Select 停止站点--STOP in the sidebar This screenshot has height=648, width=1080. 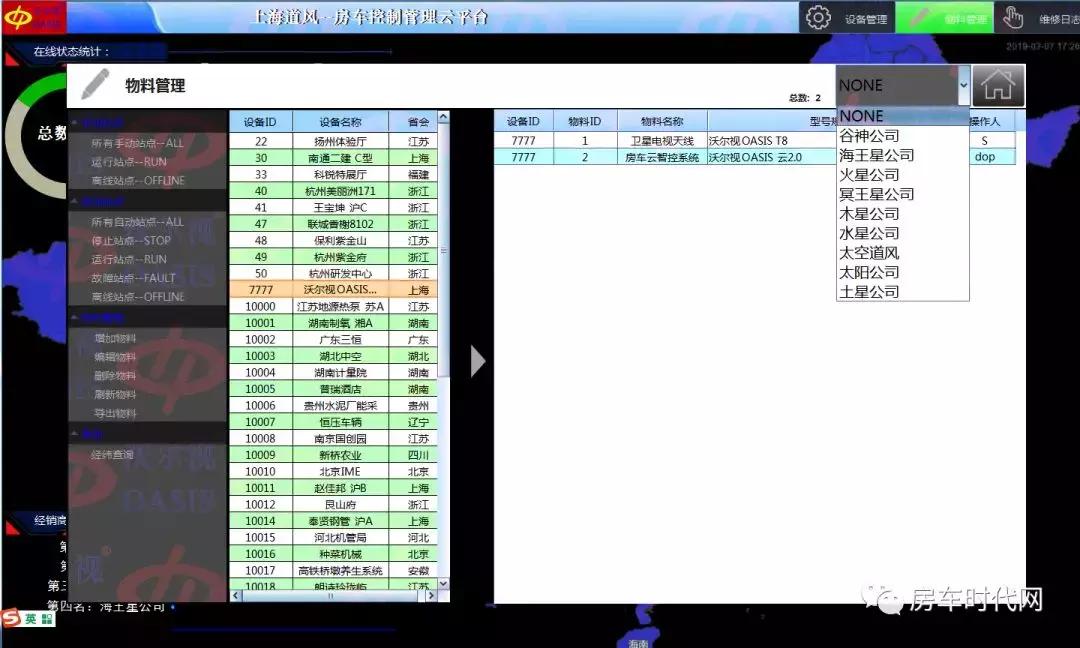(x=131, y=240)
